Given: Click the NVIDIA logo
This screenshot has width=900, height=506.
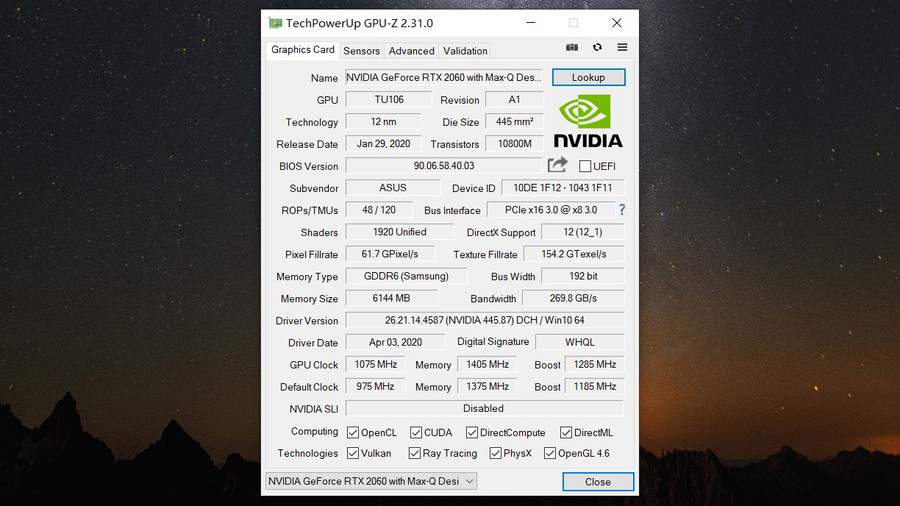Looking at the screenshot, I should coord(587,122).
